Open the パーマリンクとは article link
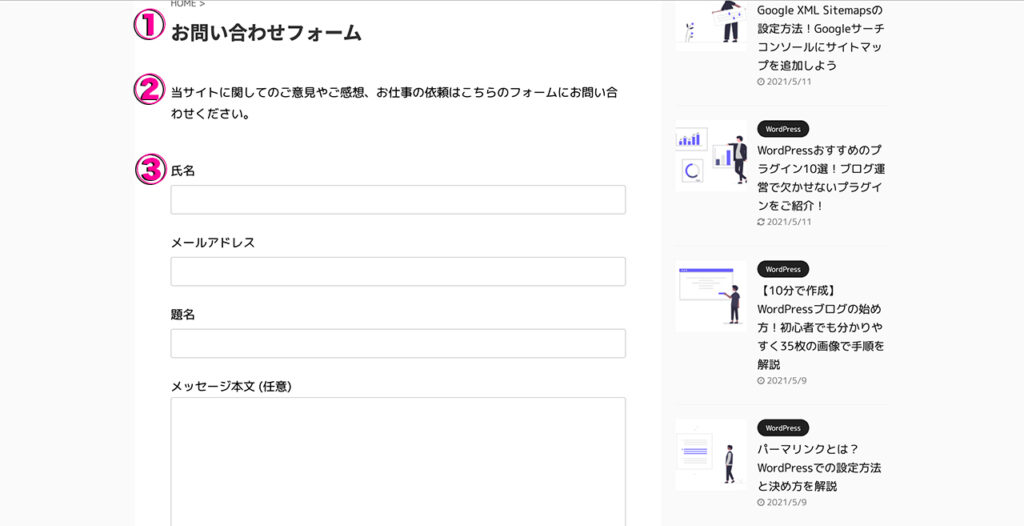Image resolution: width=1024 pixels, height=526 pixels. tap(820, 468)
